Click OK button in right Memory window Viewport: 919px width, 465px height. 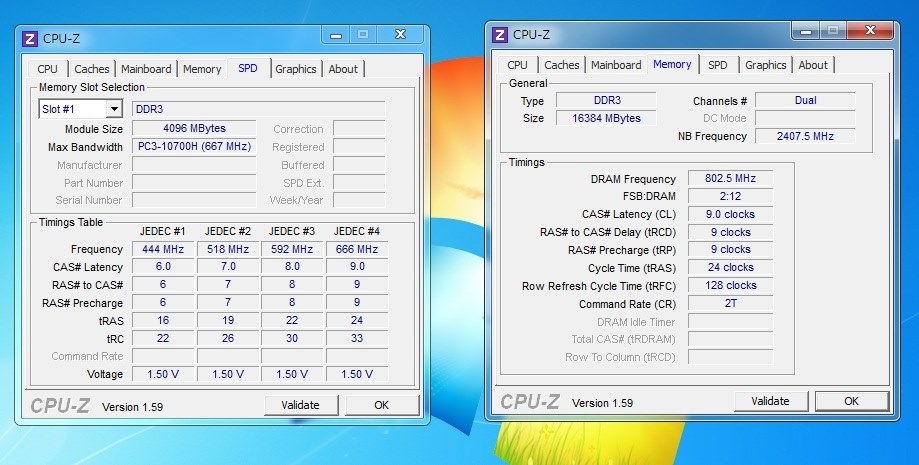pyautogui.click(x=852, y=401)
